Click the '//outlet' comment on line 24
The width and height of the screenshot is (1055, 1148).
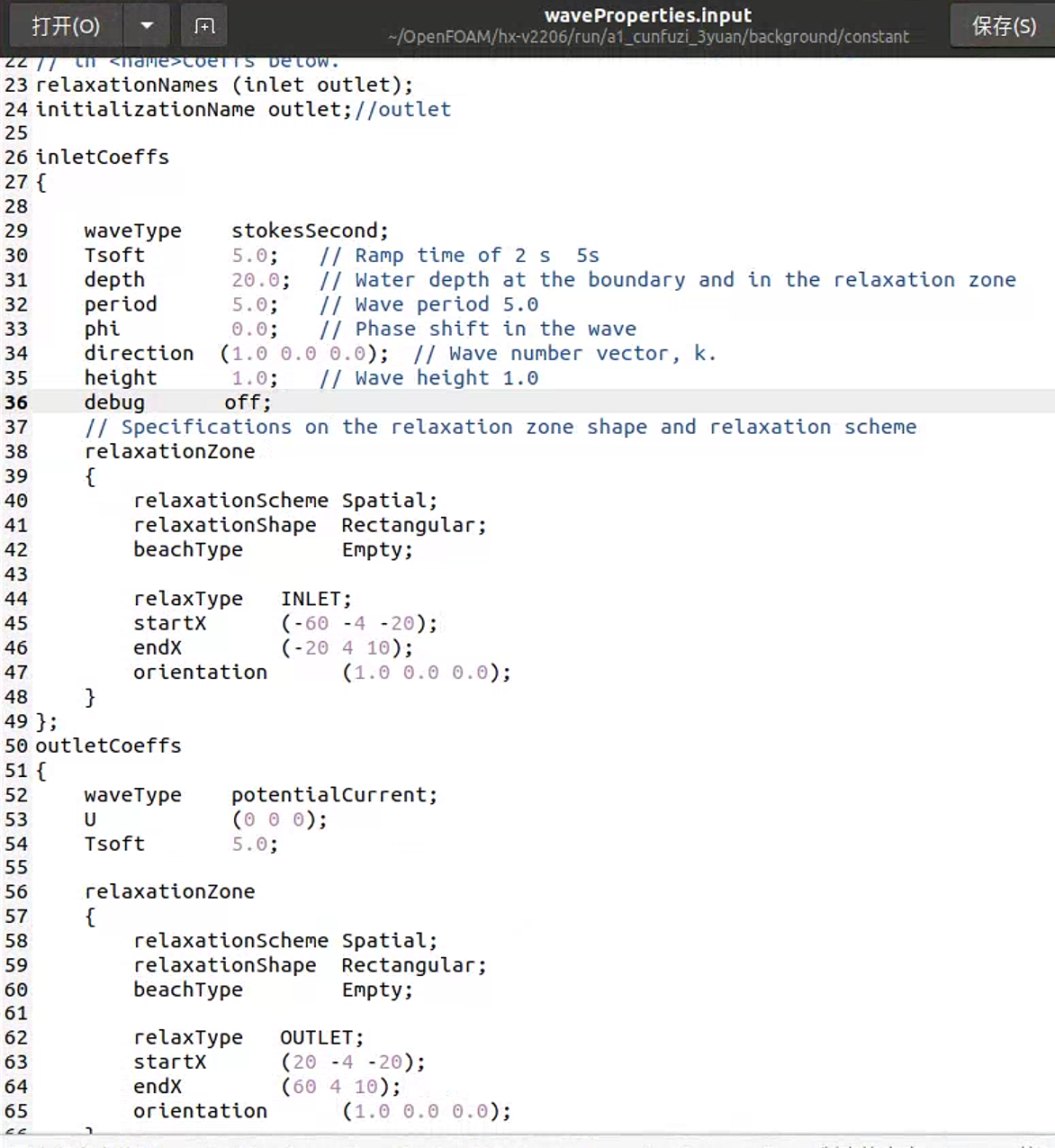click(402, 109)
